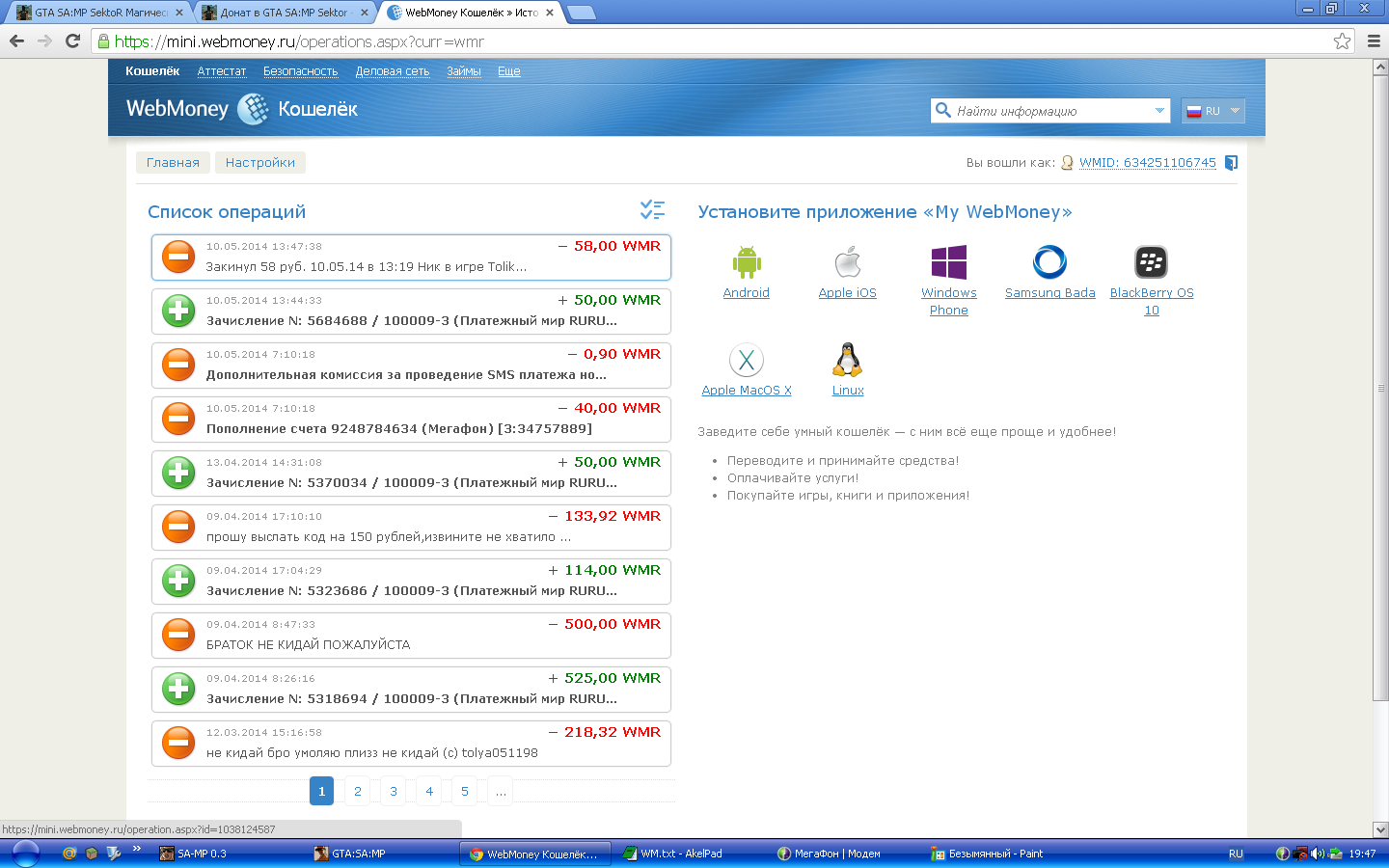Go to page 5 of operations
Image resolution: width=1389 pixels, height=868 pixels.
[x=465, y=791]
